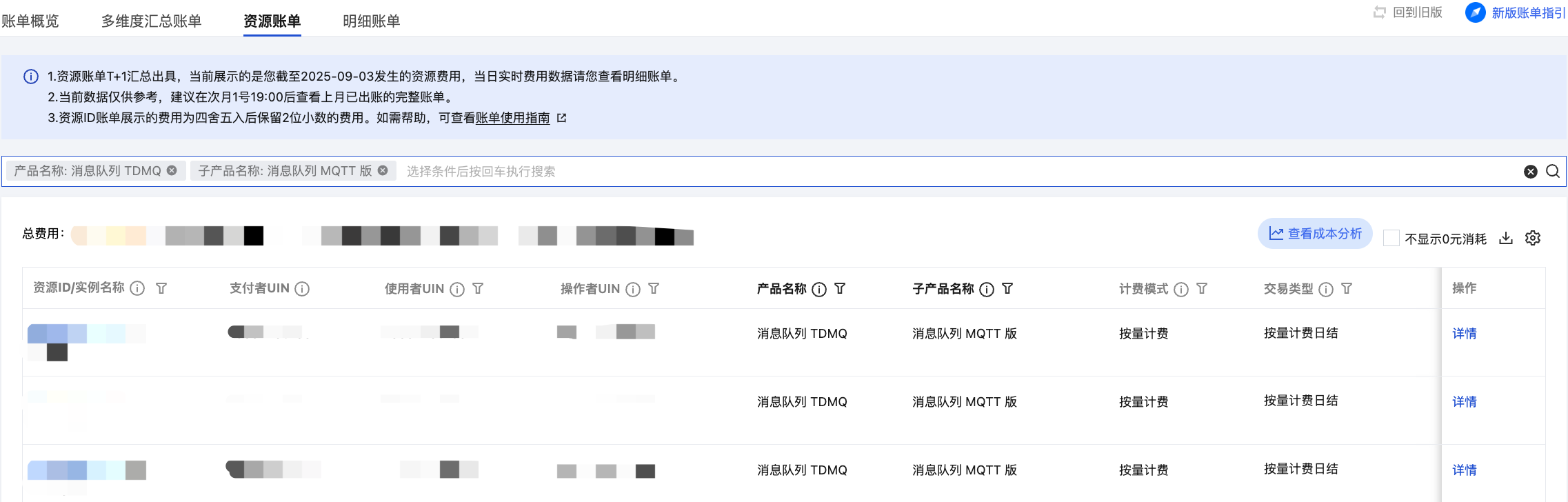Click the search condition input field
Image resolution: width=1568 pixels, height=502 pixels.
[x=827, y=172]
